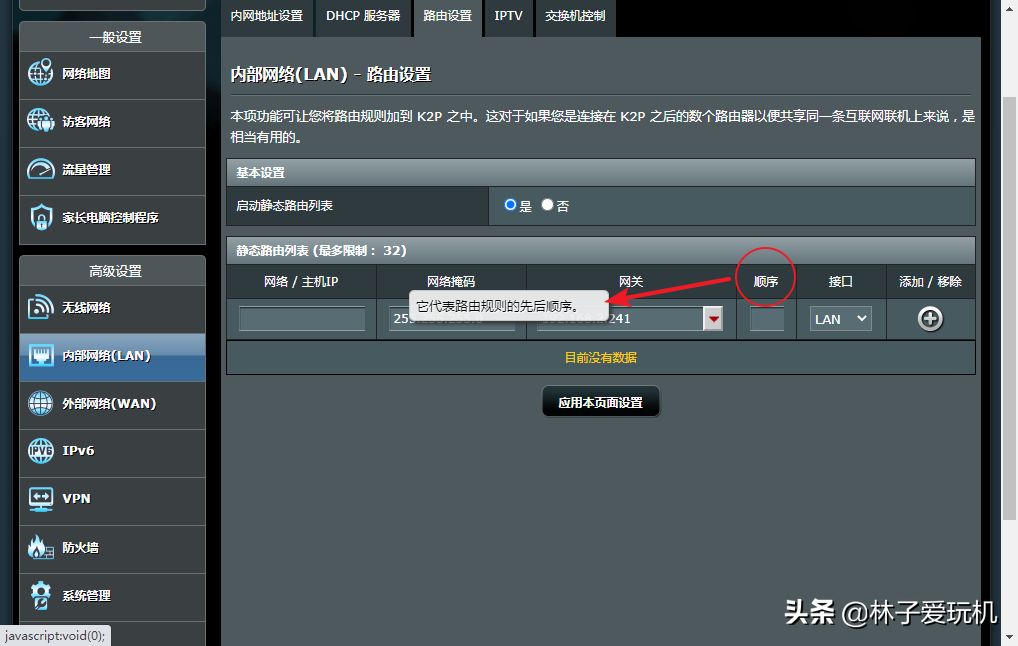The height and width of the screenshot is (646, 1018).
Task: Expand the gateway red arrow dropdown
Action: pyautogui.click(x=713, y=319)
